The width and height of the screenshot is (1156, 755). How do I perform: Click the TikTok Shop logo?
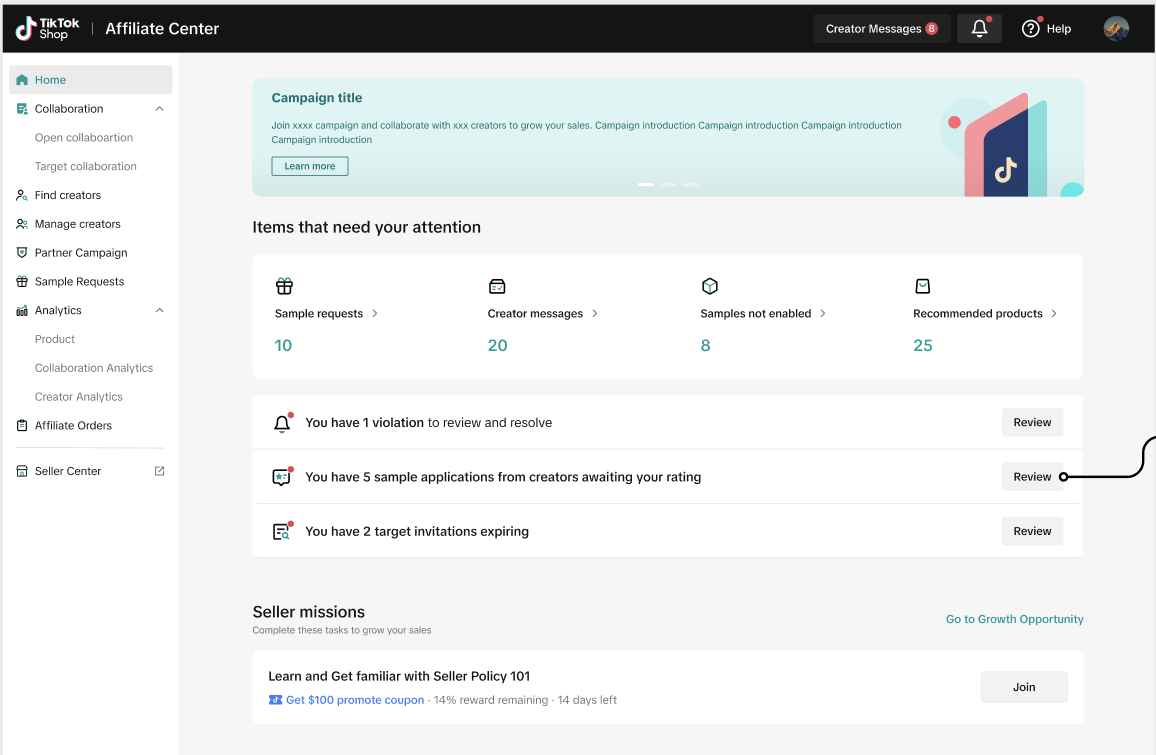(x=47, y=29)
